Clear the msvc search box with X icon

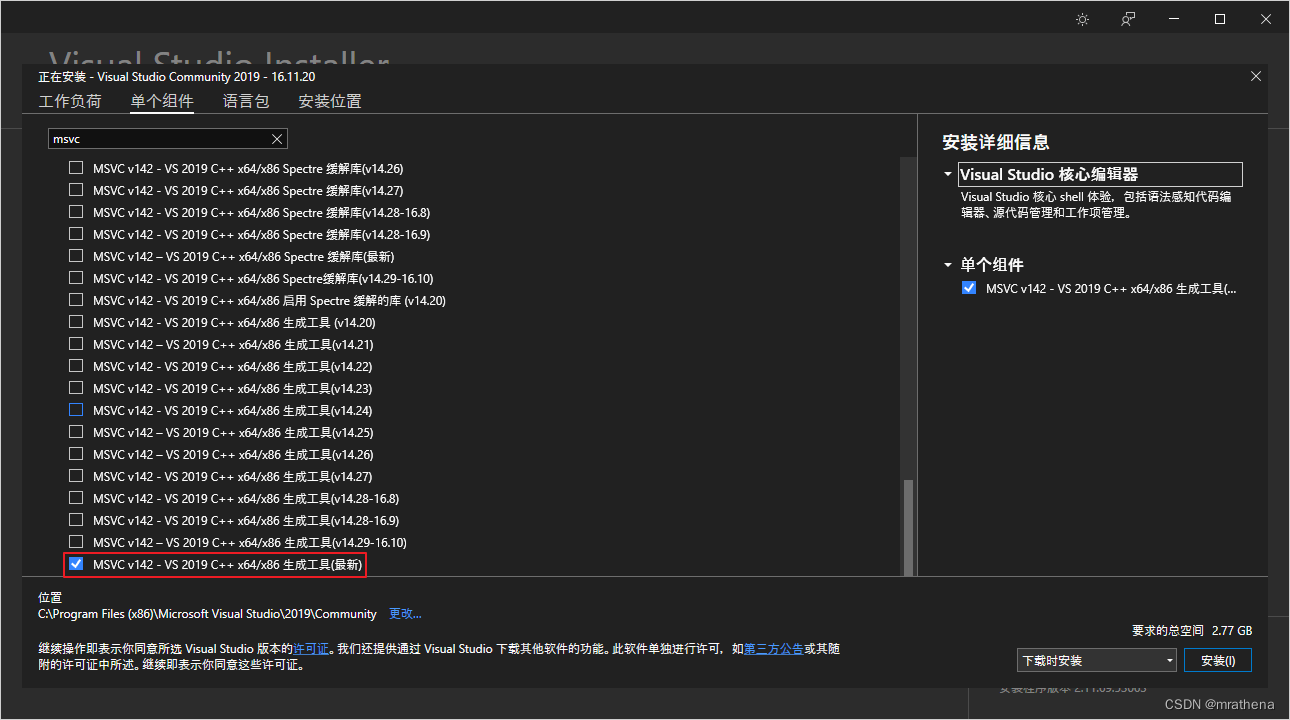pos(277,139)
